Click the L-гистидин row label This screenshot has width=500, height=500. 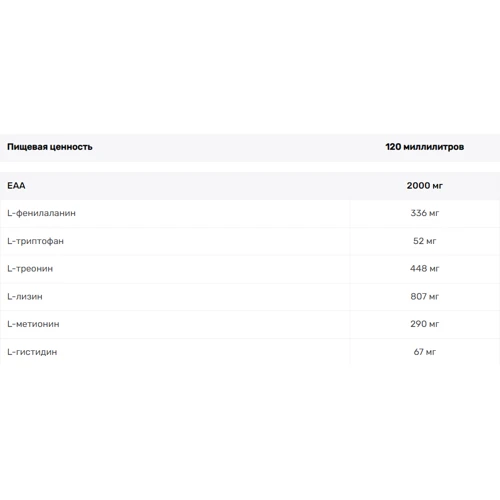[x=32, y=352]
